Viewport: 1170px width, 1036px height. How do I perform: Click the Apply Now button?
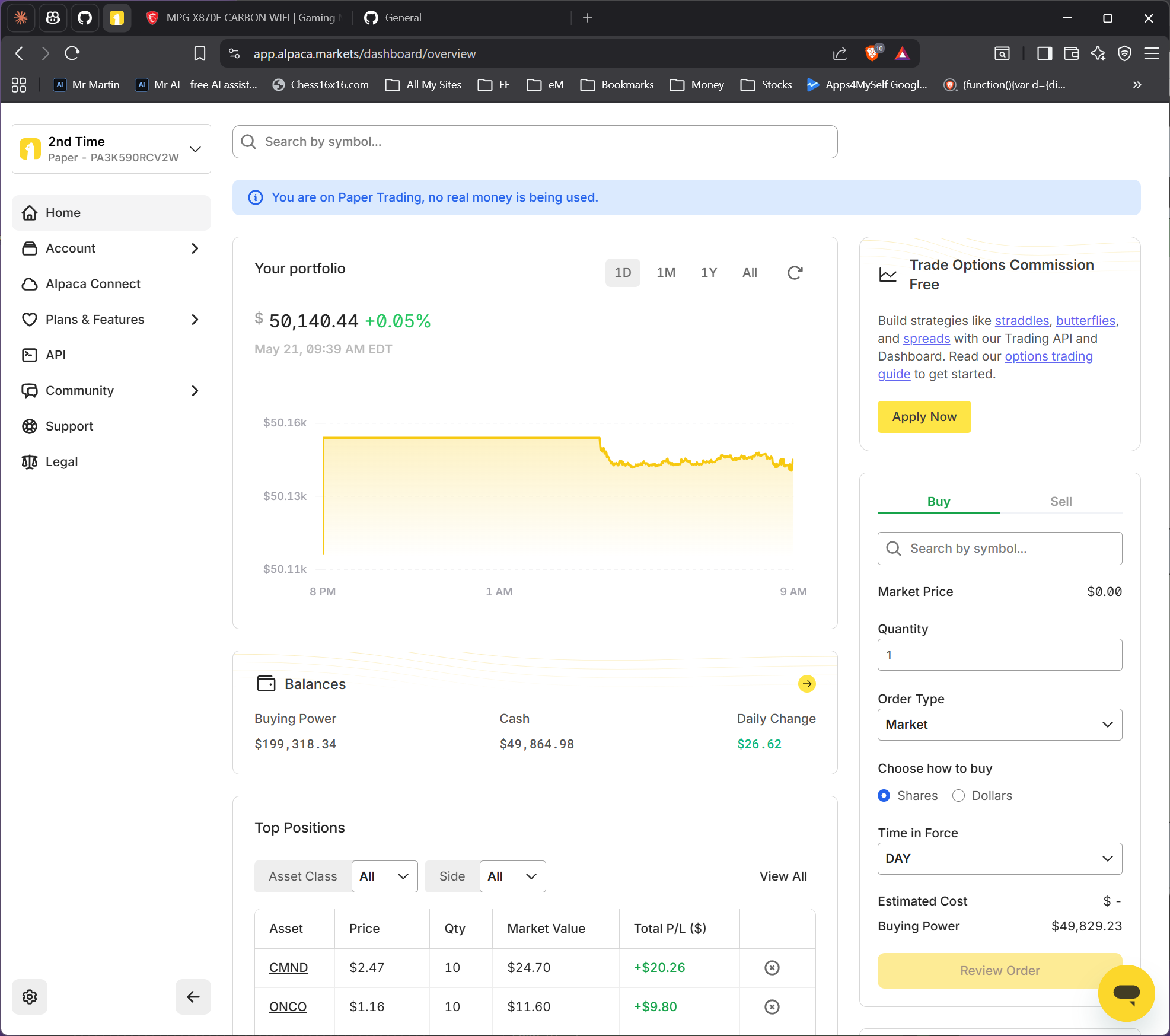tap(924, 417)
